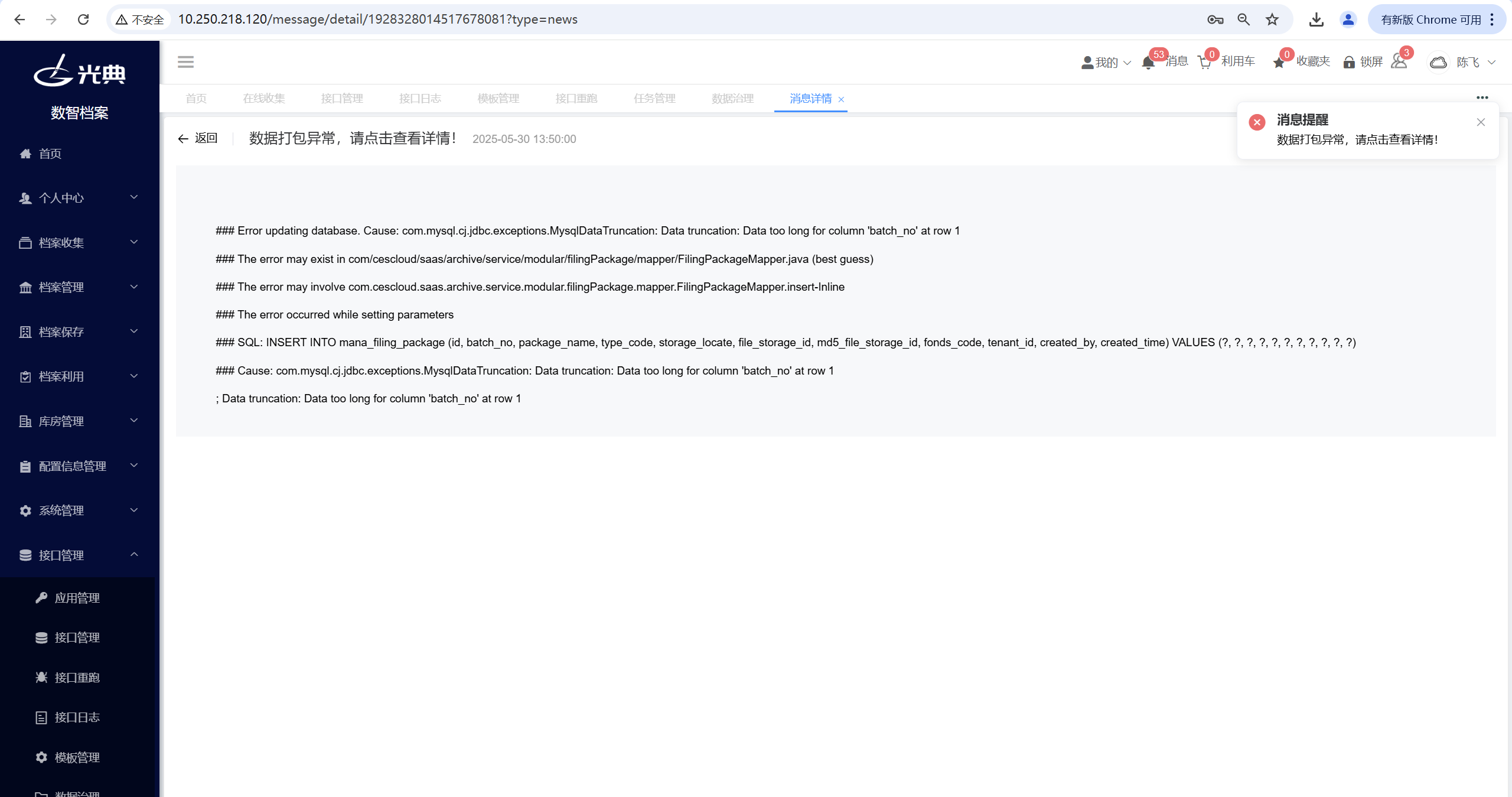This screenshot has height=797, width=1512.
Task: Switch to the 接口管理 tab
Action: coord(342,99)
